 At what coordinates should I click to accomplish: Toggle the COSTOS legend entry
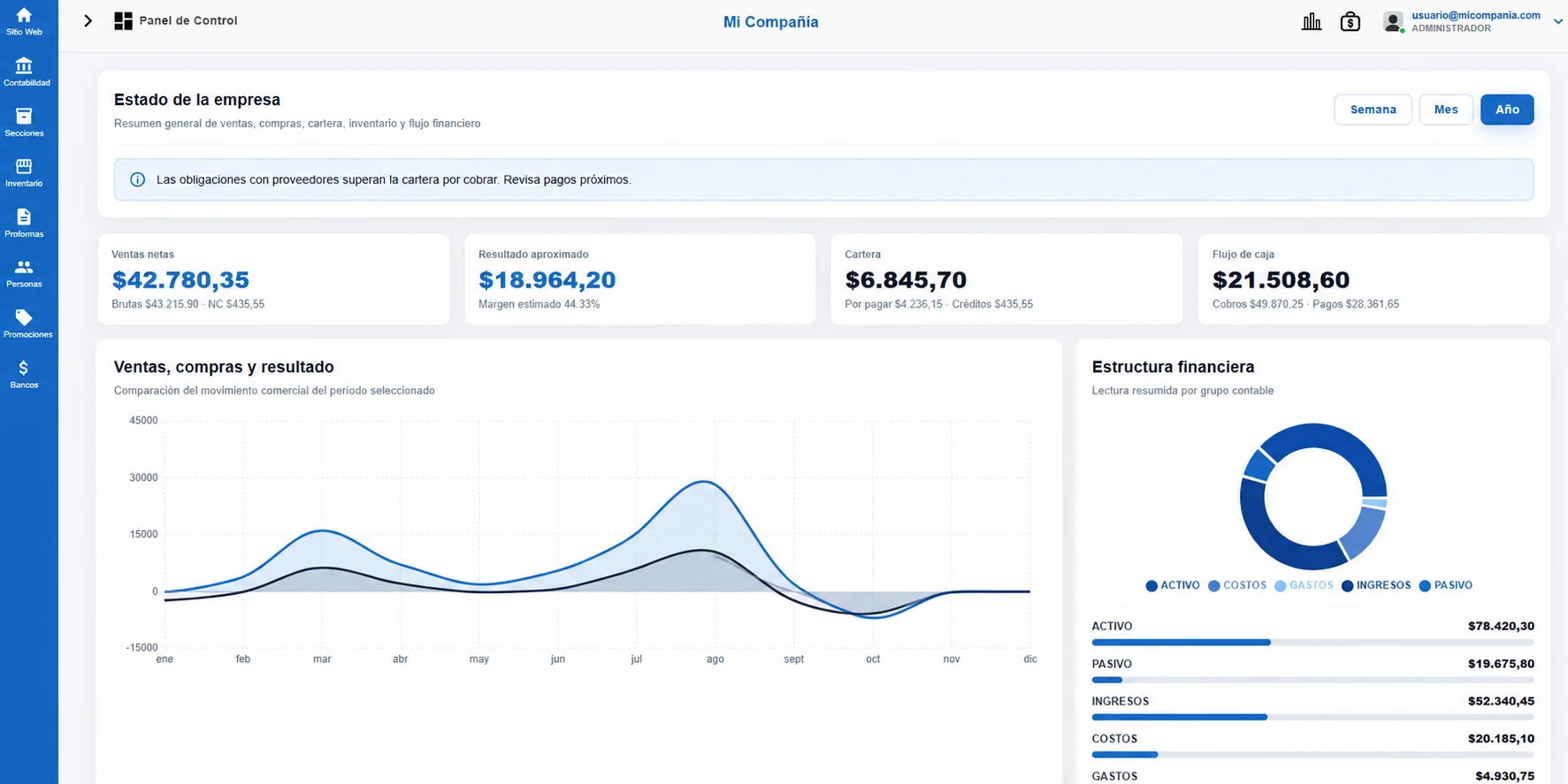click(1237, 585)
